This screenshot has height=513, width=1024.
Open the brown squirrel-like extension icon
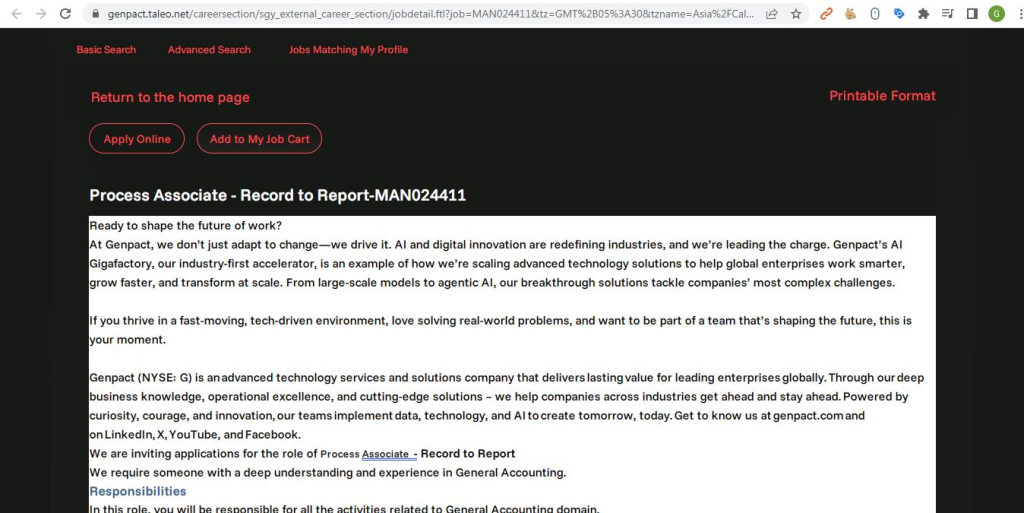pyautogui.click(x=850, y=14)
